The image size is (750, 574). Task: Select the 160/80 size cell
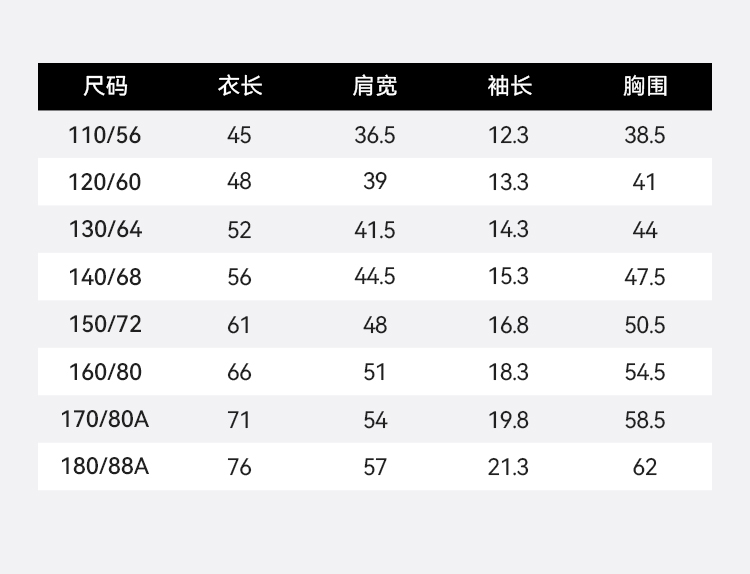pyautogui.click(x=105, y=372)
